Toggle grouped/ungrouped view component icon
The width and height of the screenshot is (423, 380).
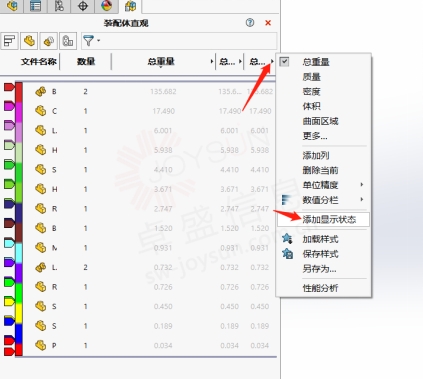click(x=49, y=41)
